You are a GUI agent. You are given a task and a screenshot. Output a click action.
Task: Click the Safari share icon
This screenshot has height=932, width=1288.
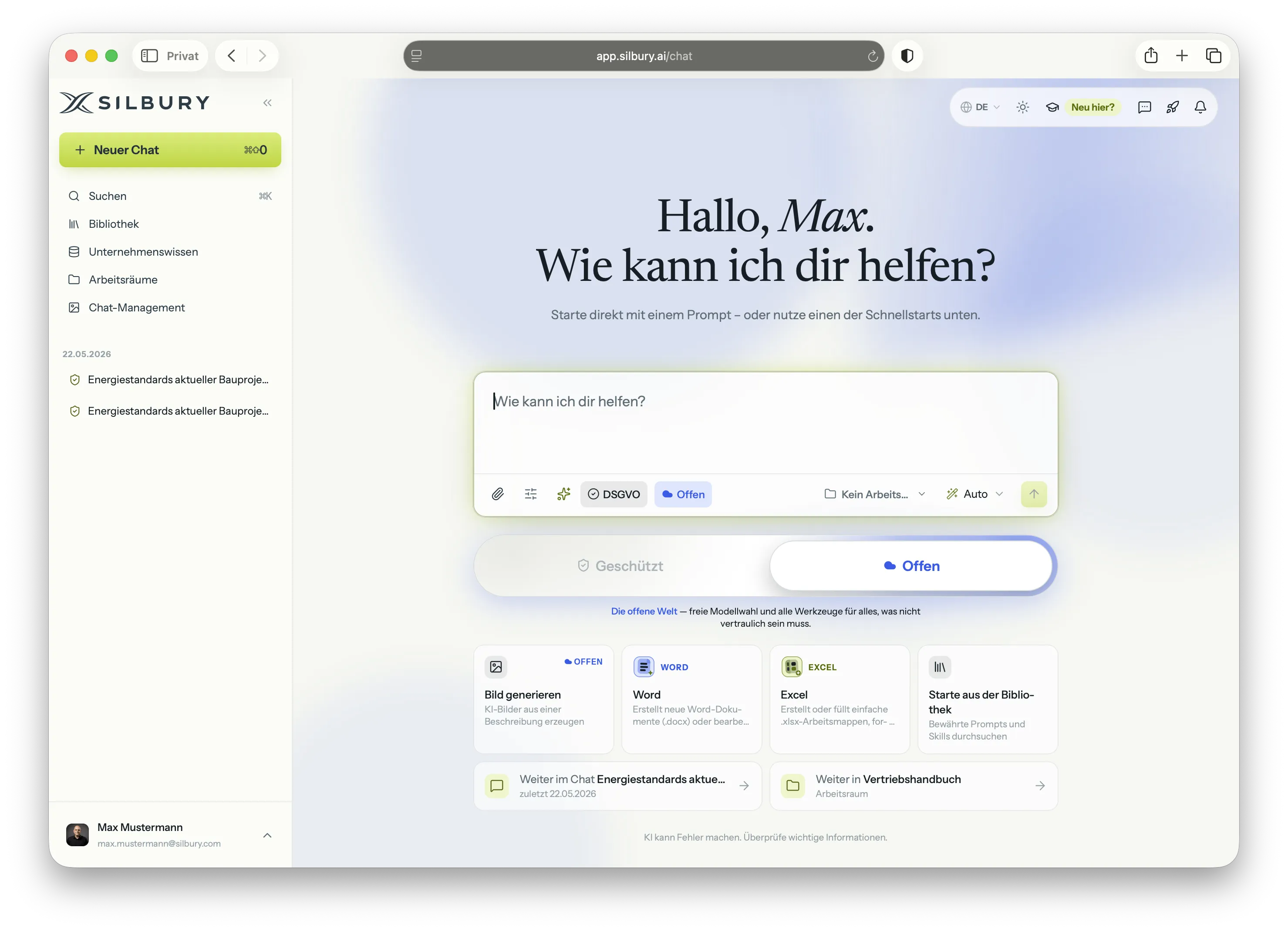click(x=1151, y=56)
